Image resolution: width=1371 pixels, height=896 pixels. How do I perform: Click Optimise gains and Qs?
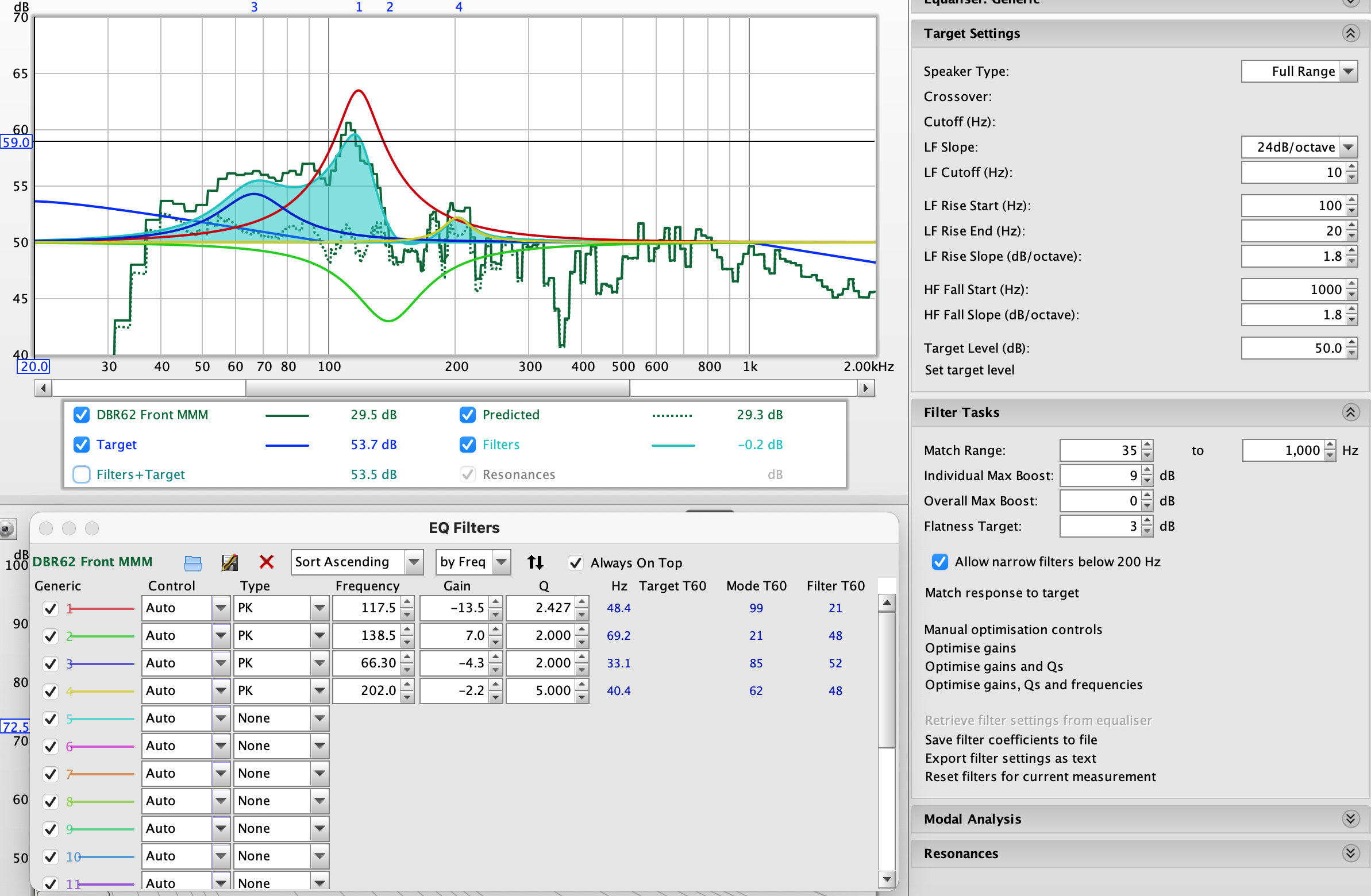pos(993,666)
